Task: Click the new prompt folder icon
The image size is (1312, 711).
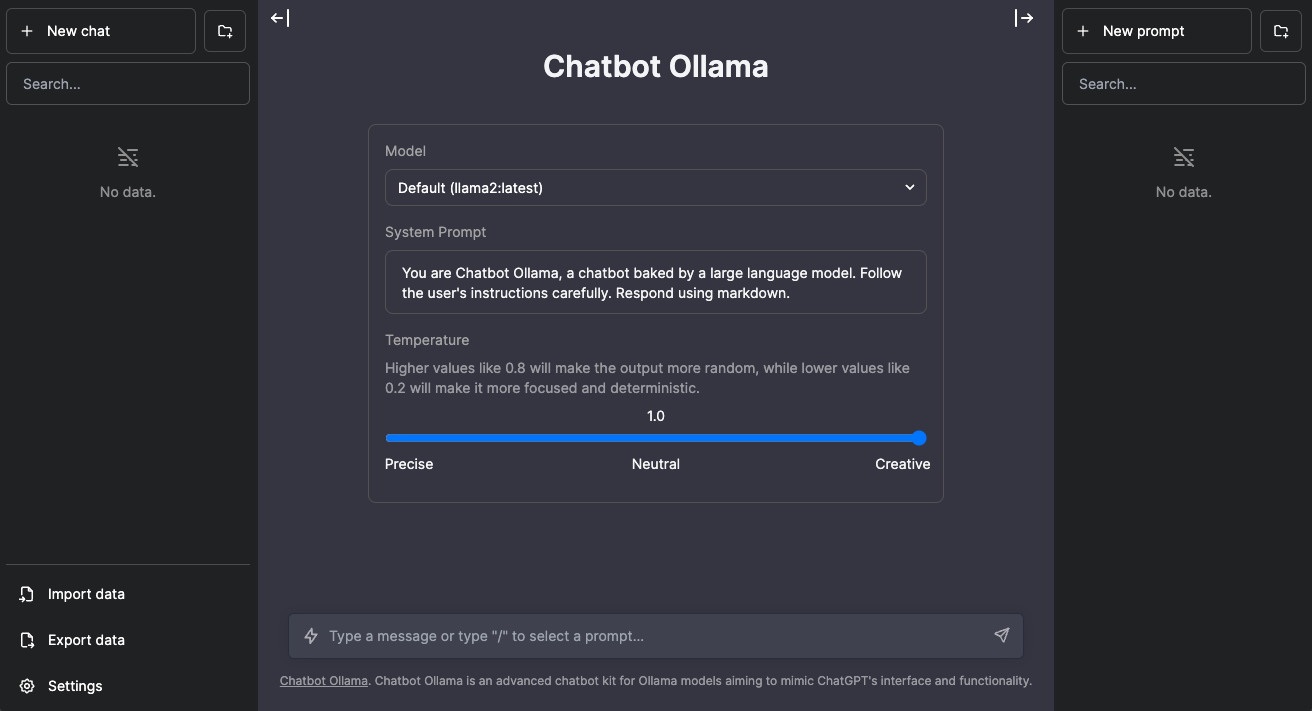Action: (1281, 32)
